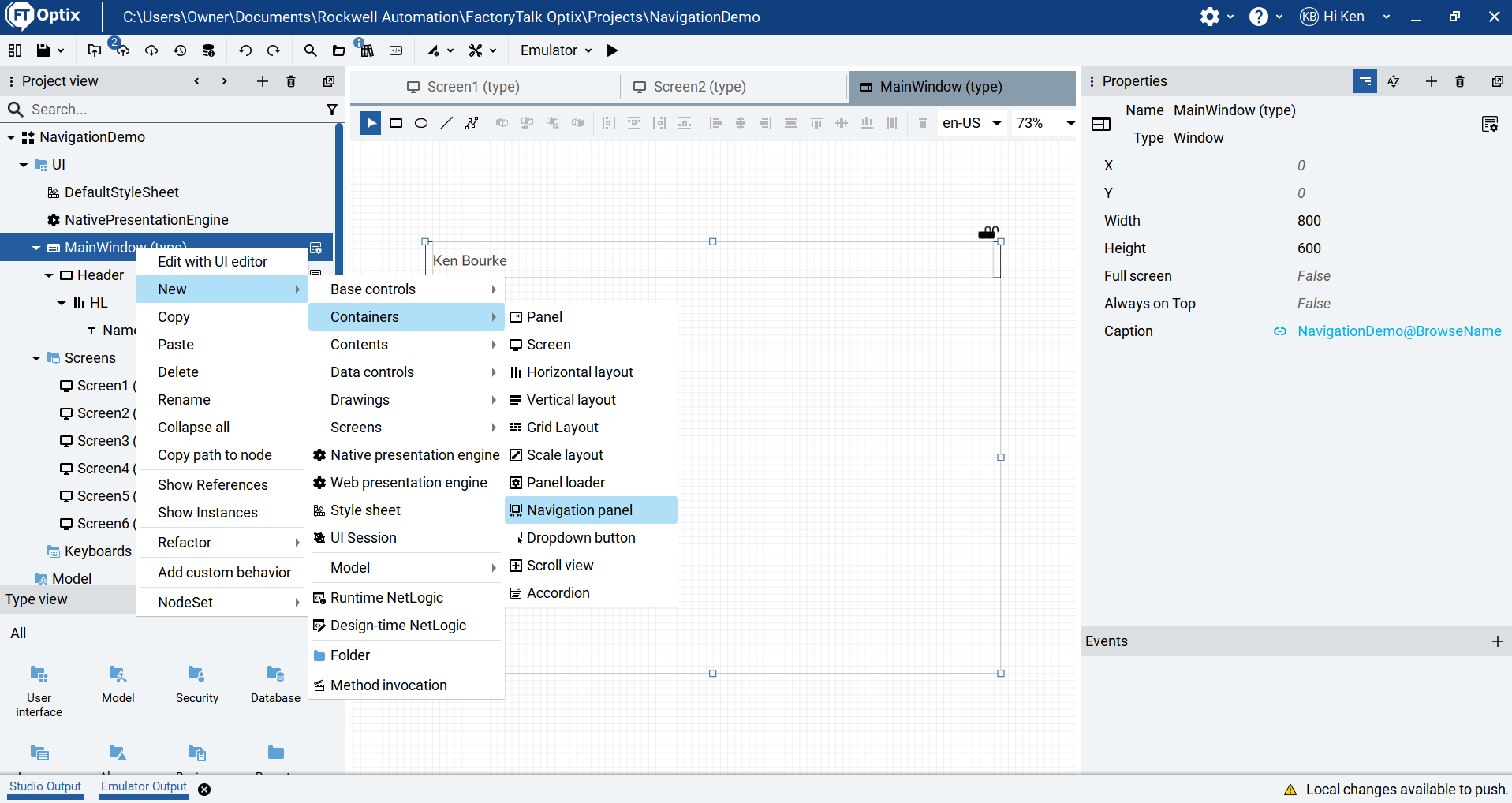Save the project with the floppy disk icon
The image size is (1512, 803).
click(x=43, y=50)
